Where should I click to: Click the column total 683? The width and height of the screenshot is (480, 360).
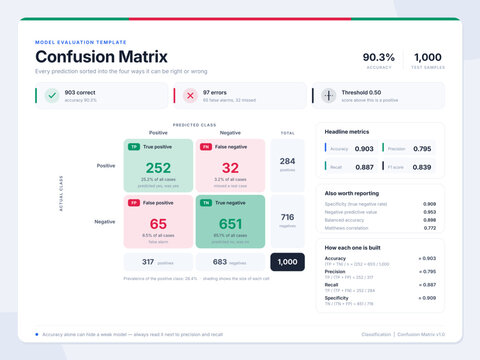click(220, 262)
